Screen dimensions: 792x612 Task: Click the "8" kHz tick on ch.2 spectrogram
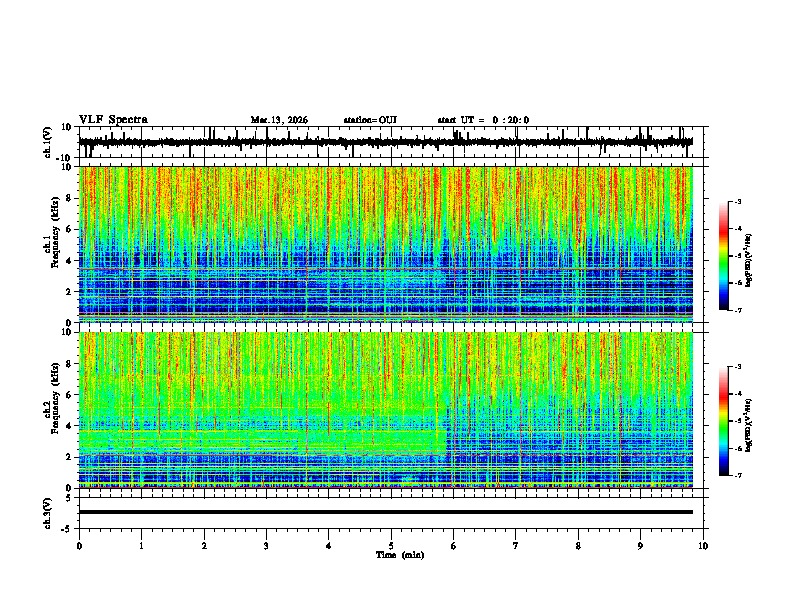point(69,364)
